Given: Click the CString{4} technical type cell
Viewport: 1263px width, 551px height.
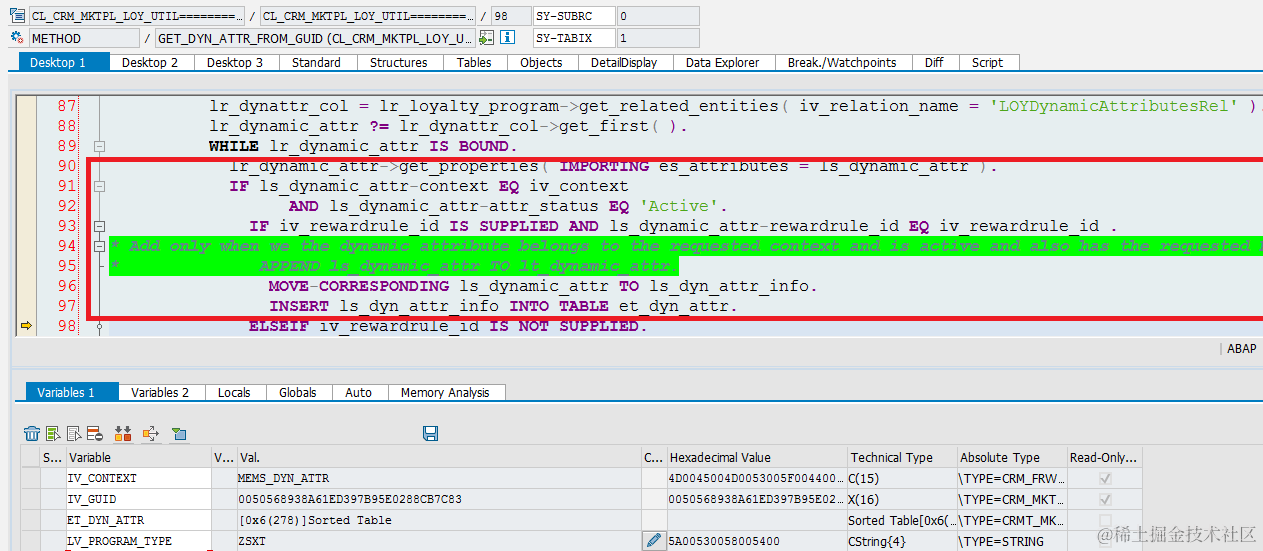Looking at the screenshot, I should (x=902, y=541).
